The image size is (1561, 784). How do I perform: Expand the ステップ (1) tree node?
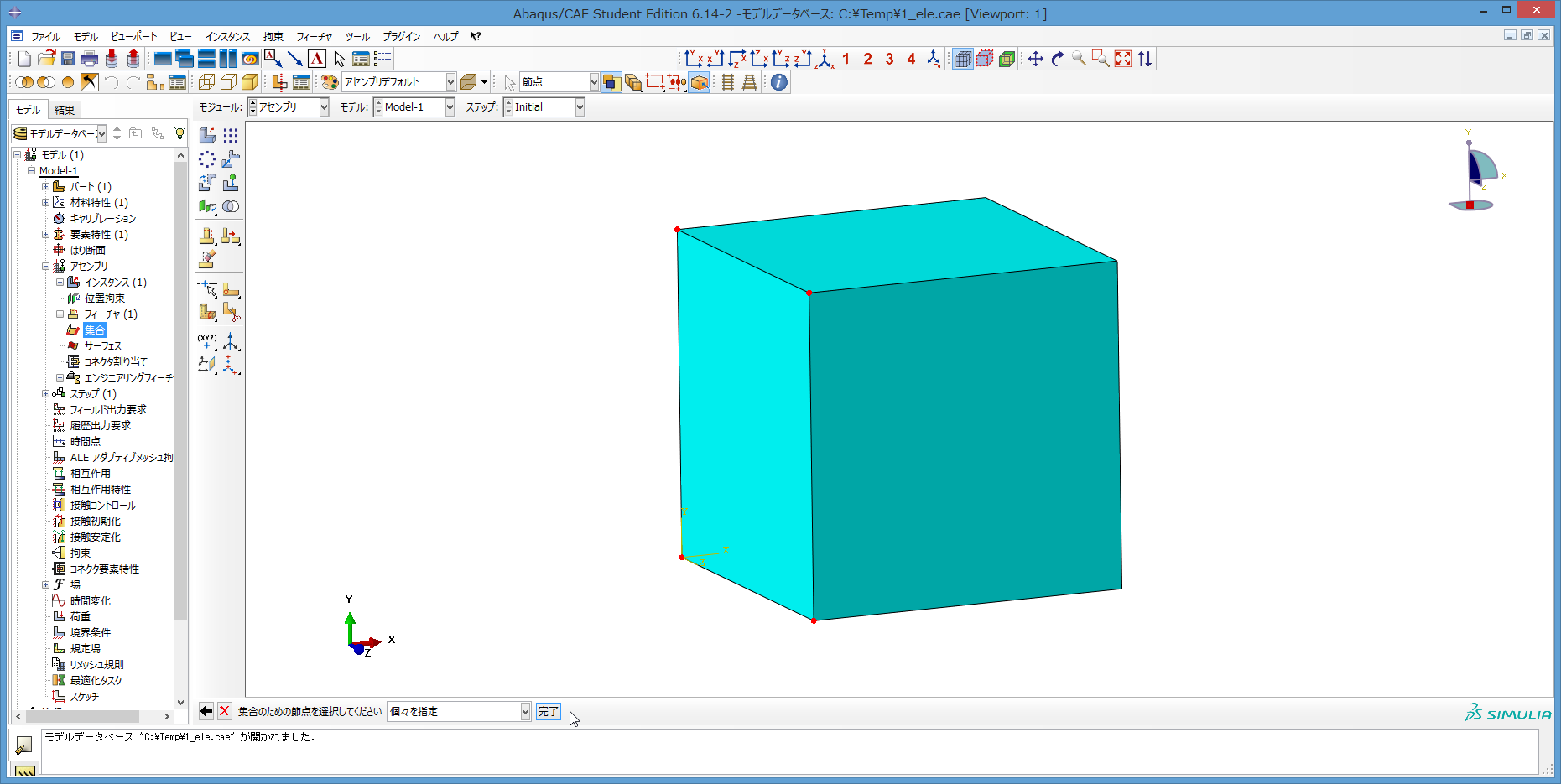[45, 394]
